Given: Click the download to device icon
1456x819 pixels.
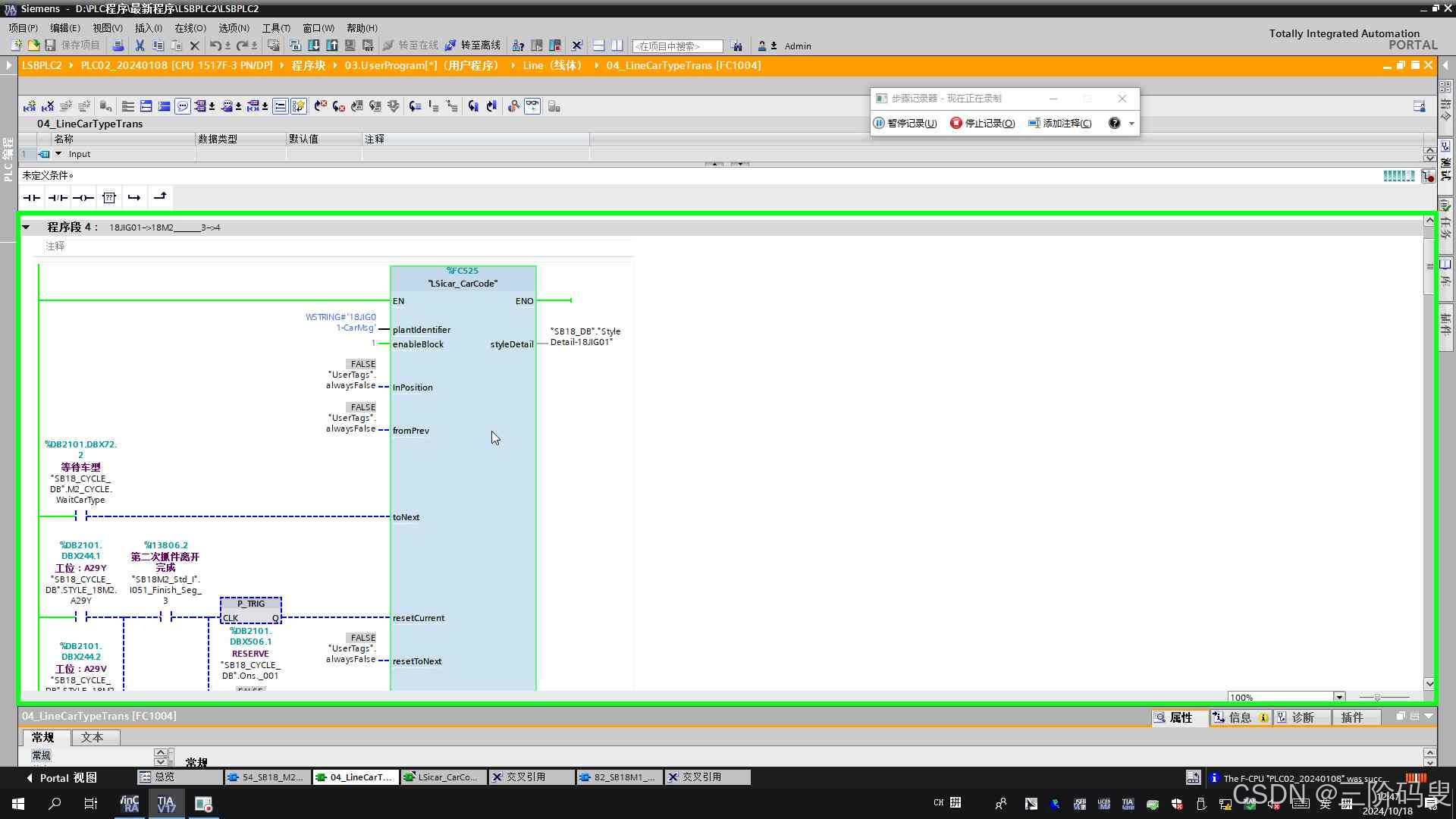Looking at the screenshot, I should (314, 45).
